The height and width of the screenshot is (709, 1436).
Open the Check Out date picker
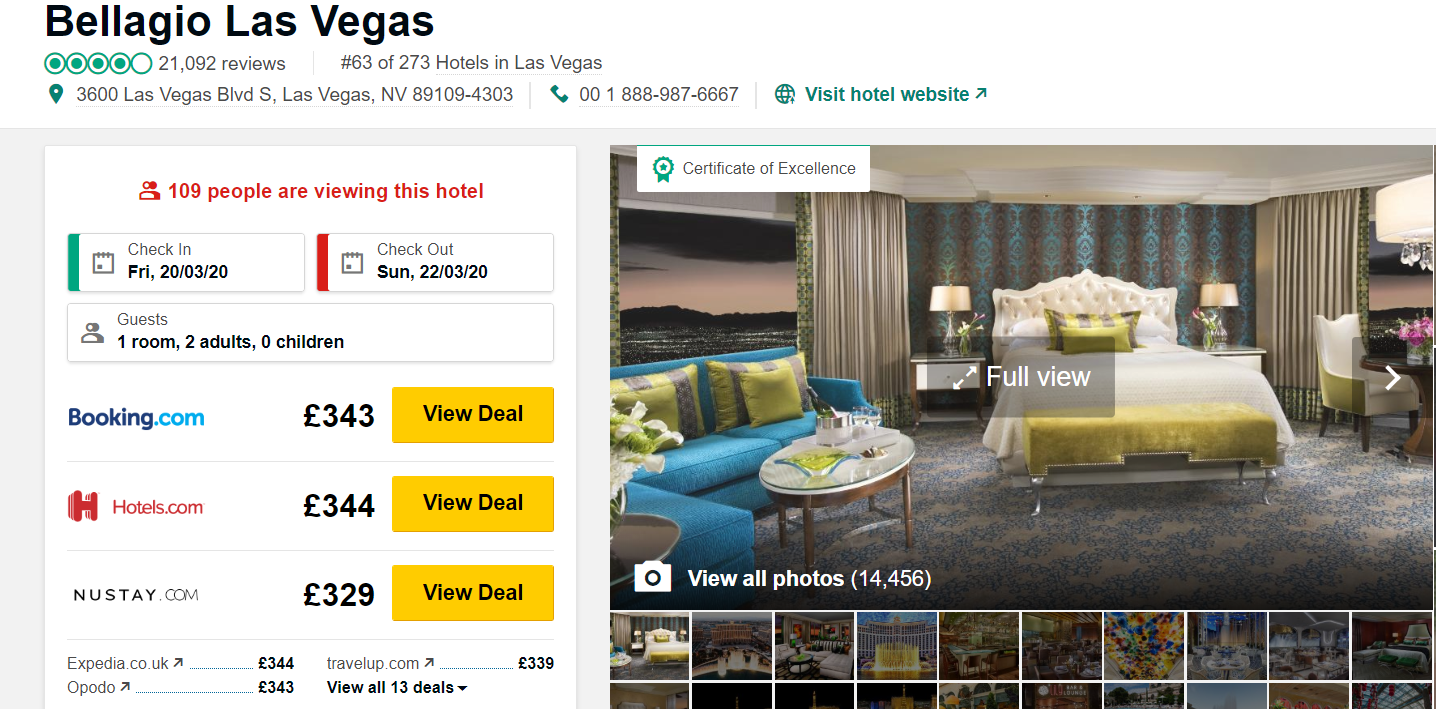[x=435, y=262]
